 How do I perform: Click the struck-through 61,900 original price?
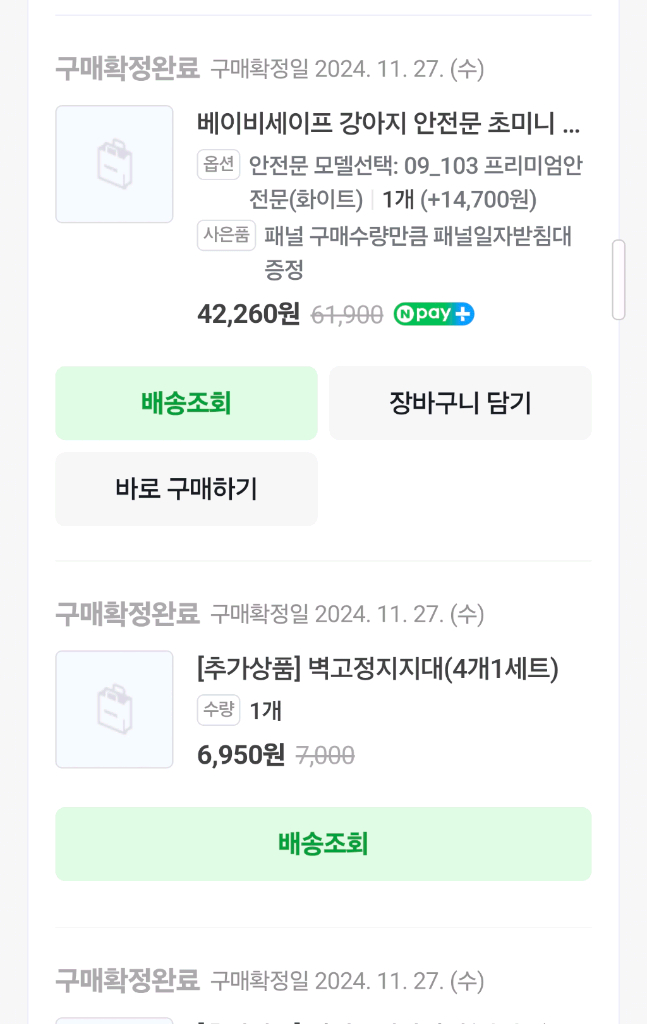[x=347, y=315]
